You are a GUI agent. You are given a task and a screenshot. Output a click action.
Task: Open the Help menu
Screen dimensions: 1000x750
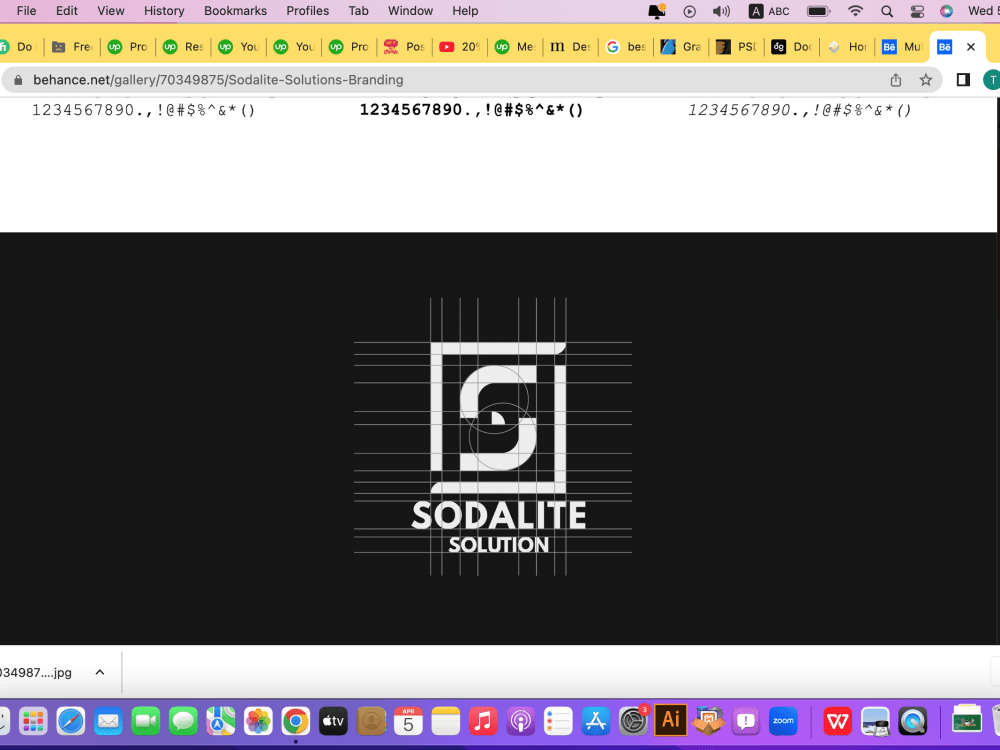(x=466, y=11)
